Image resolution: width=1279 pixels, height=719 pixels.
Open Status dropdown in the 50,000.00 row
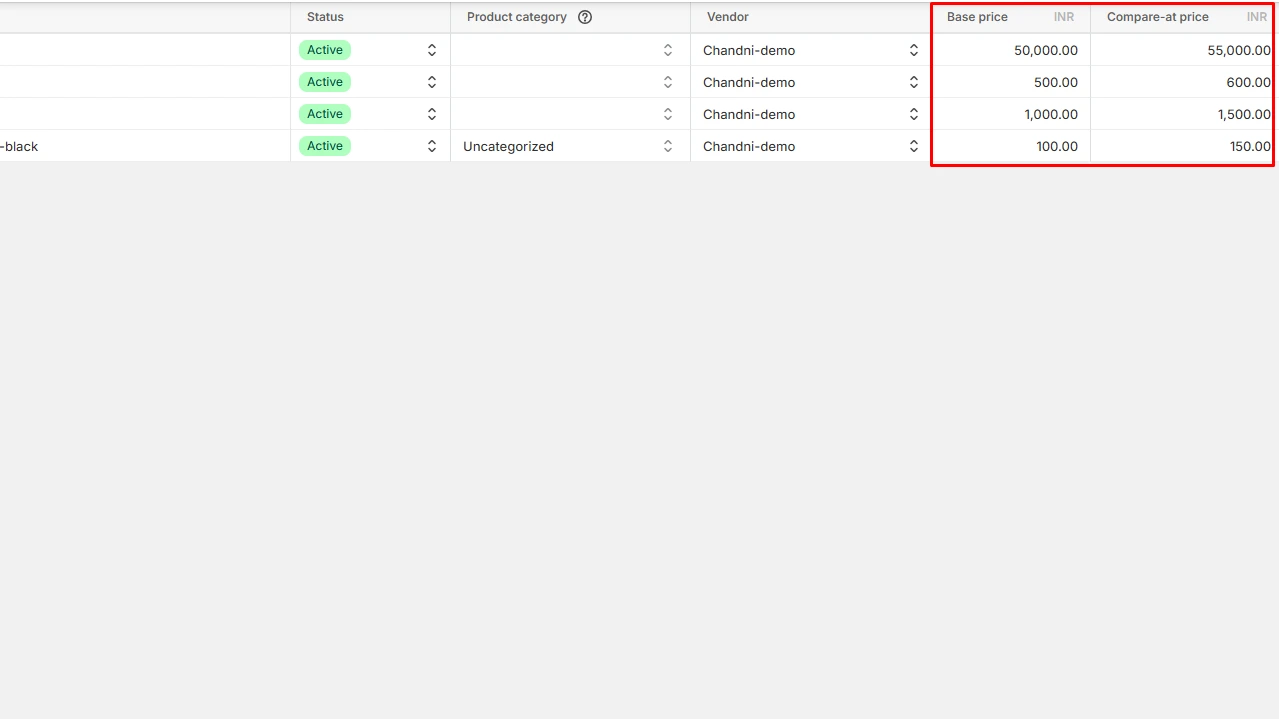tap(432, 50)
